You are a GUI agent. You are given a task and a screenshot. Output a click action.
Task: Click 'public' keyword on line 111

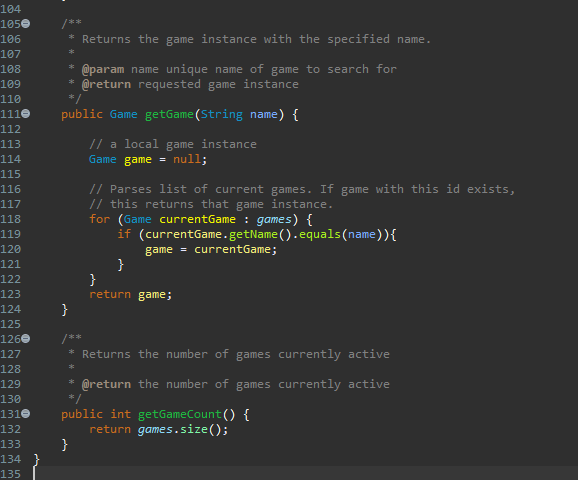(x=82, y=115)
